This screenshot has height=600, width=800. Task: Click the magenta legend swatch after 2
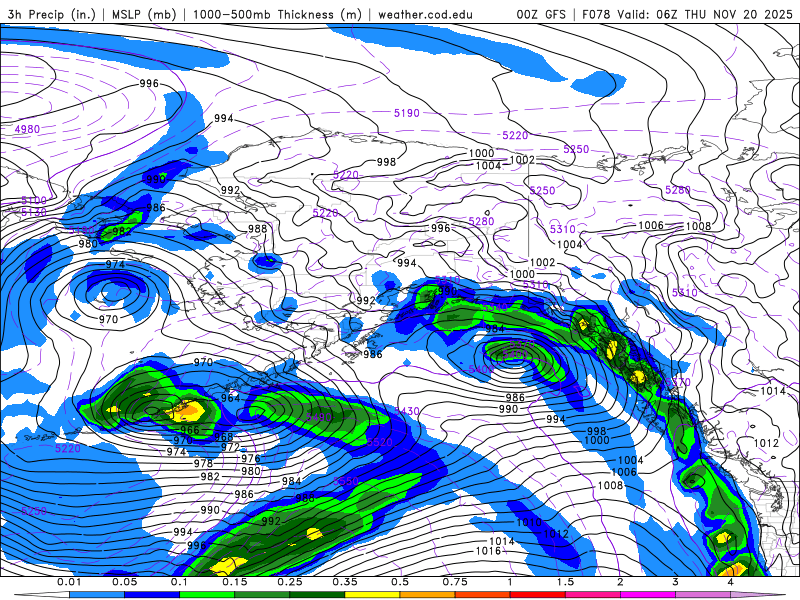point(648,595)
